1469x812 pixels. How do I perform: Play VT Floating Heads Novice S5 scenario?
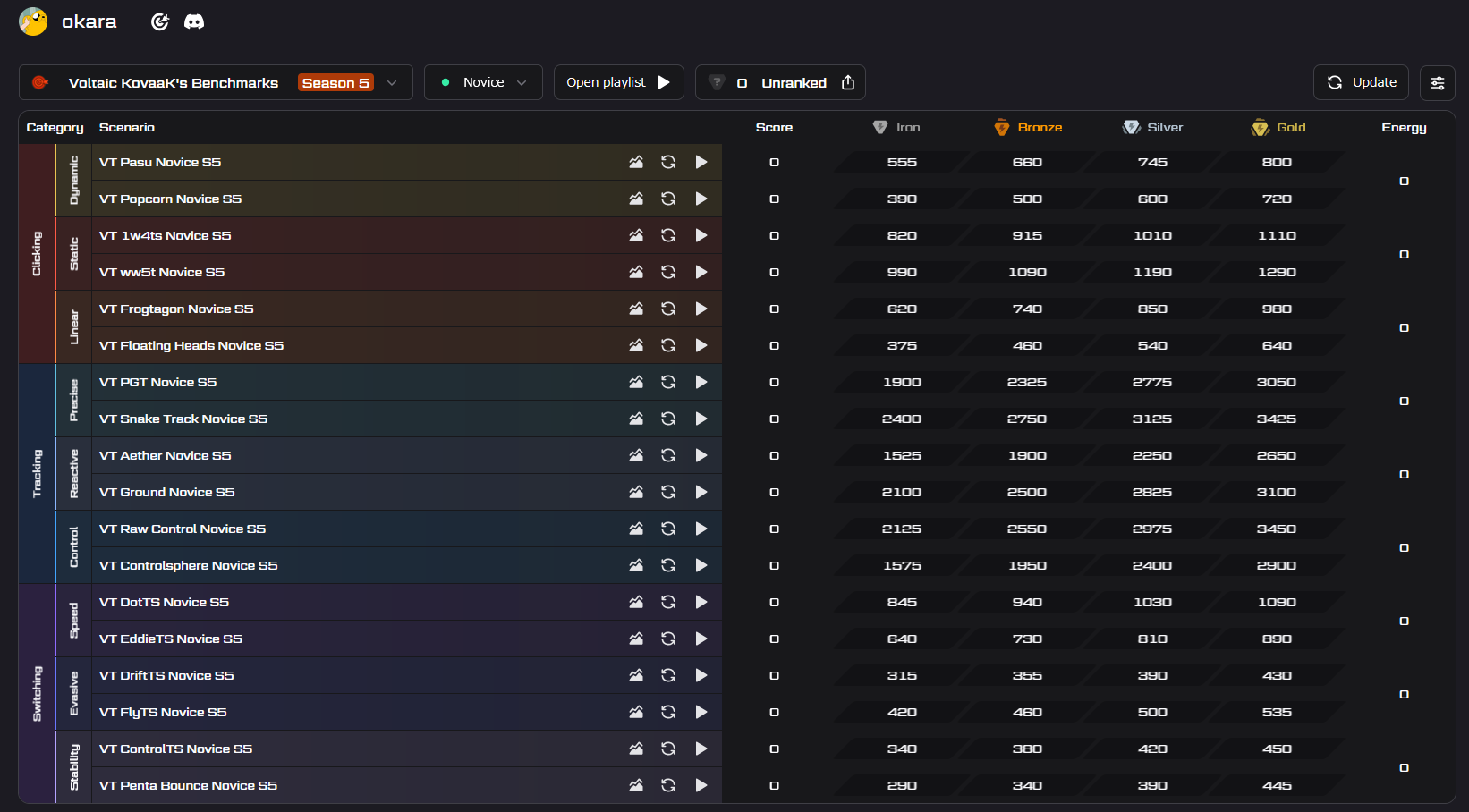click(701, 345)
